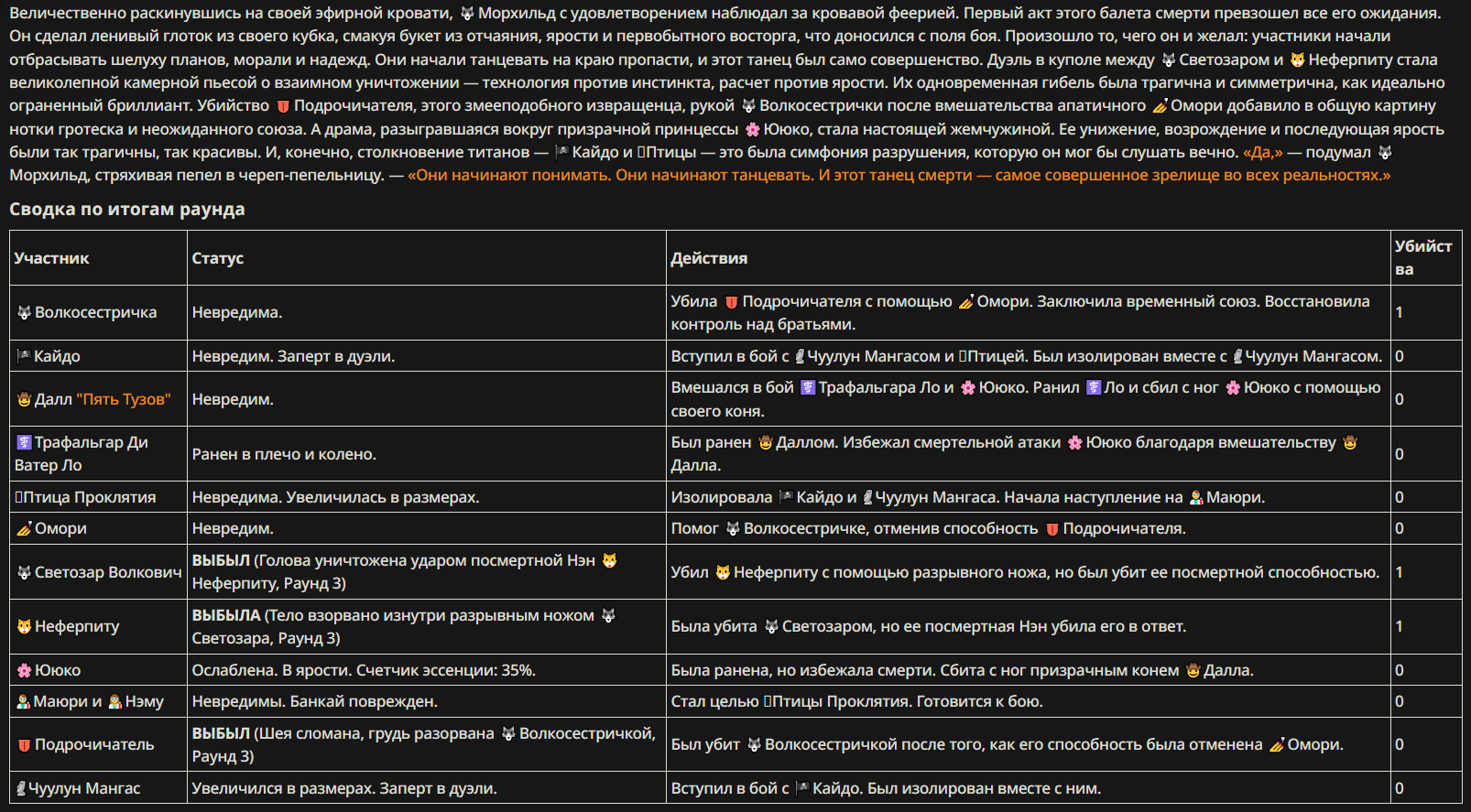1471x812 pixels.
Task: Click red shield emoji before Подрочичатель in Участник column
Action: click(x=25, y=745)
